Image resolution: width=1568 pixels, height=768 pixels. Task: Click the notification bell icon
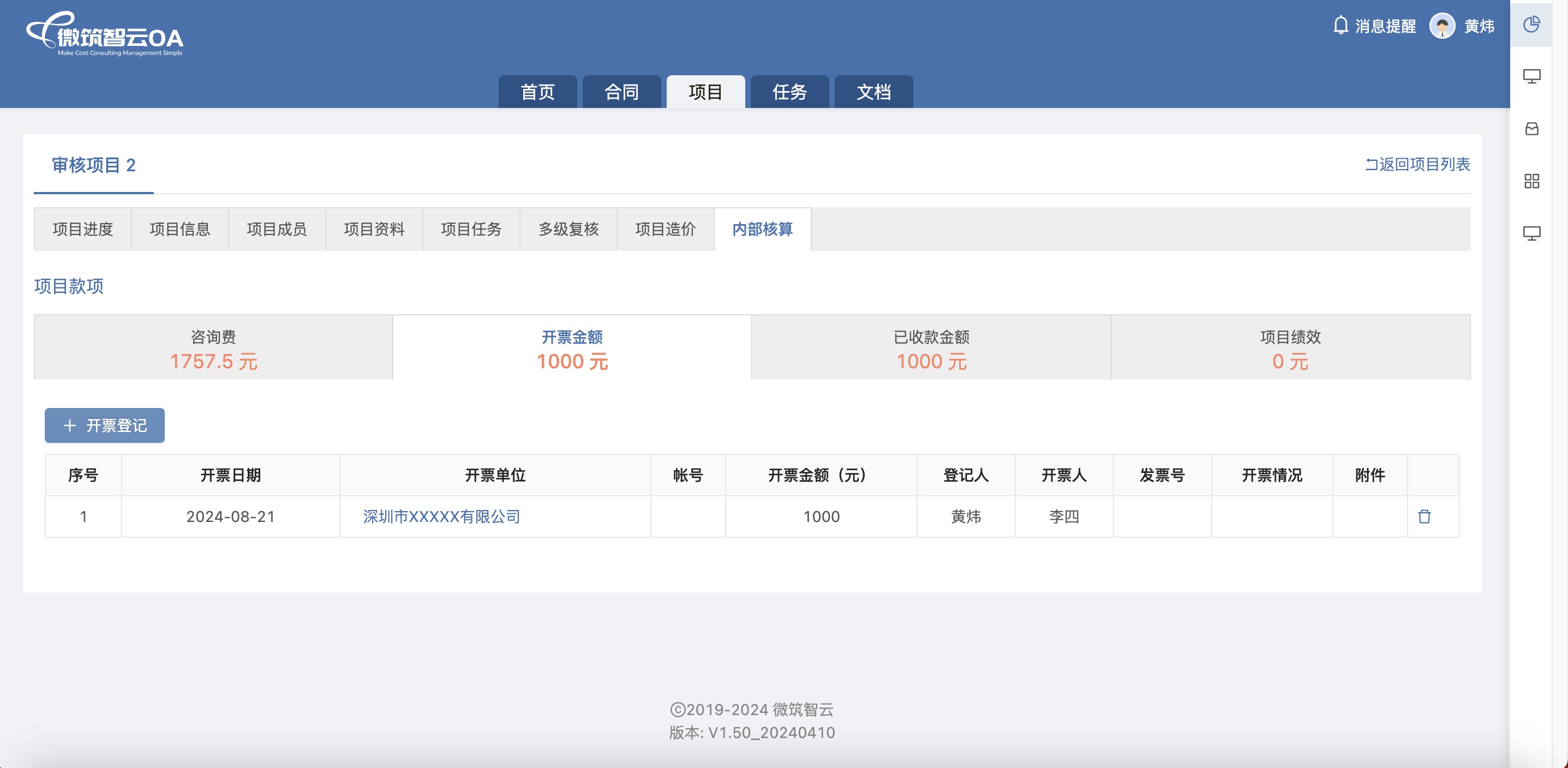pyautogui.click(x=1340, y=26)
